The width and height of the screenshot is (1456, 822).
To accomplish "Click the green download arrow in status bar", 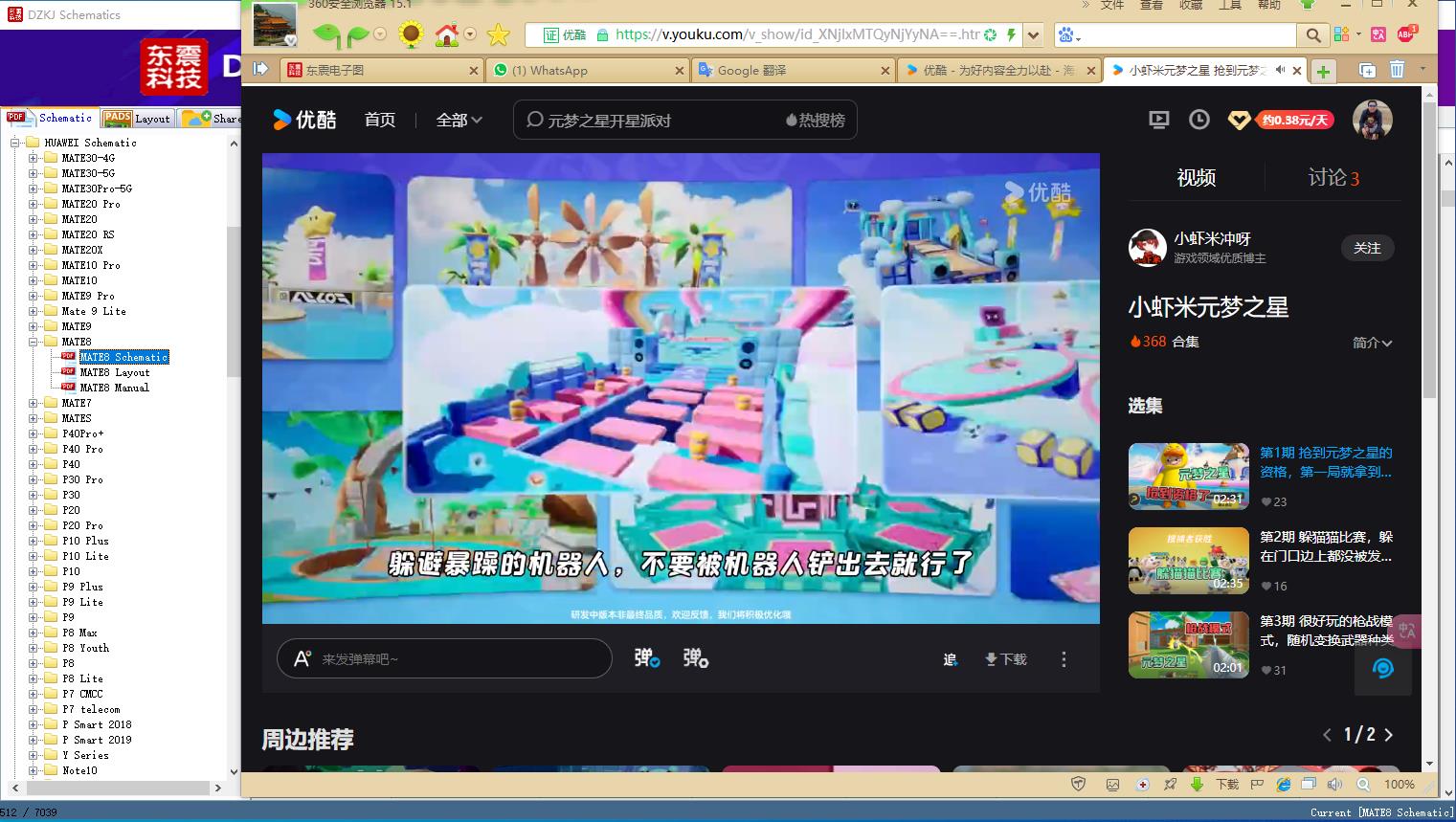I will 1197,784.
